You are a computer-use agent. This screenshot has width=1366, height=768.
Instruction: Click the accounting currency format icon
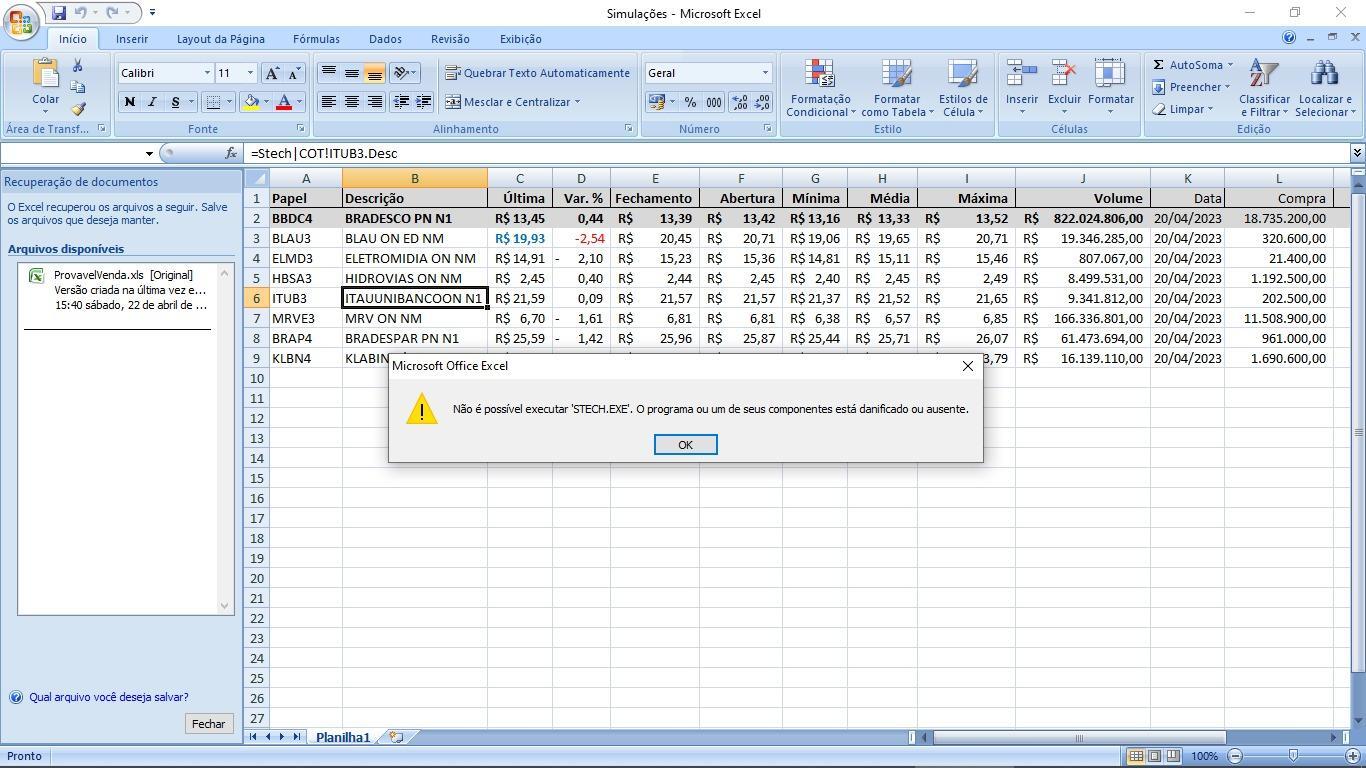click(656, 102)
